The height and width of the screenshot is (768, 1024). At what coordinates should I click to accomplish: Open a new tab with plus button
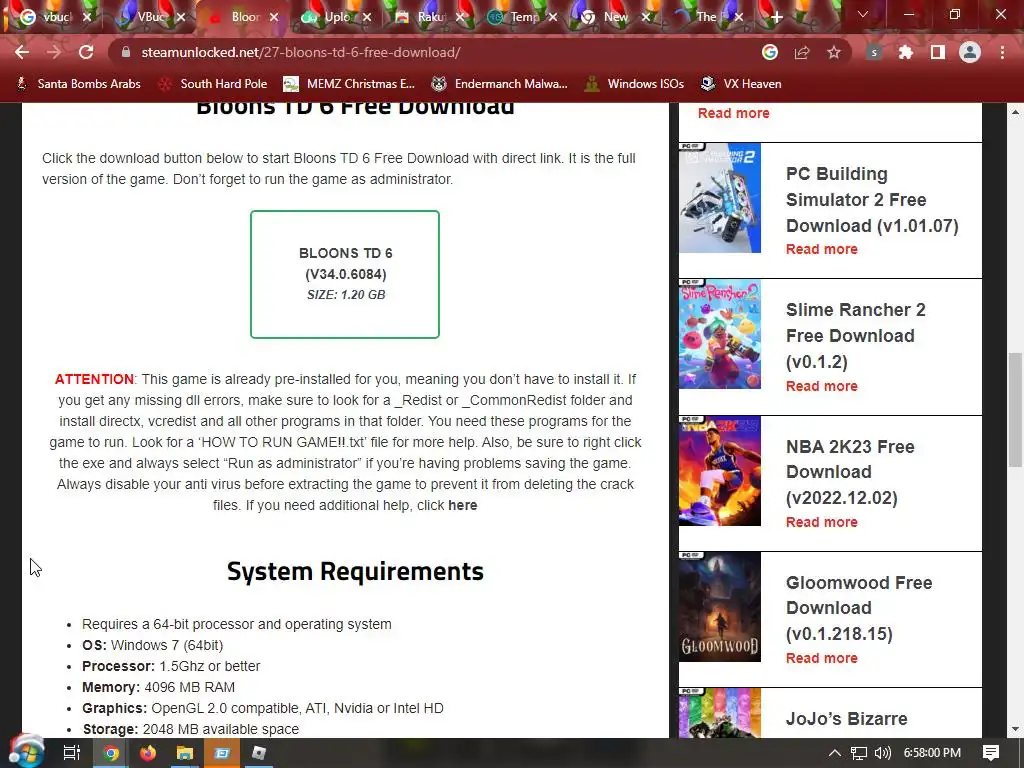click(x=776, y=17)
